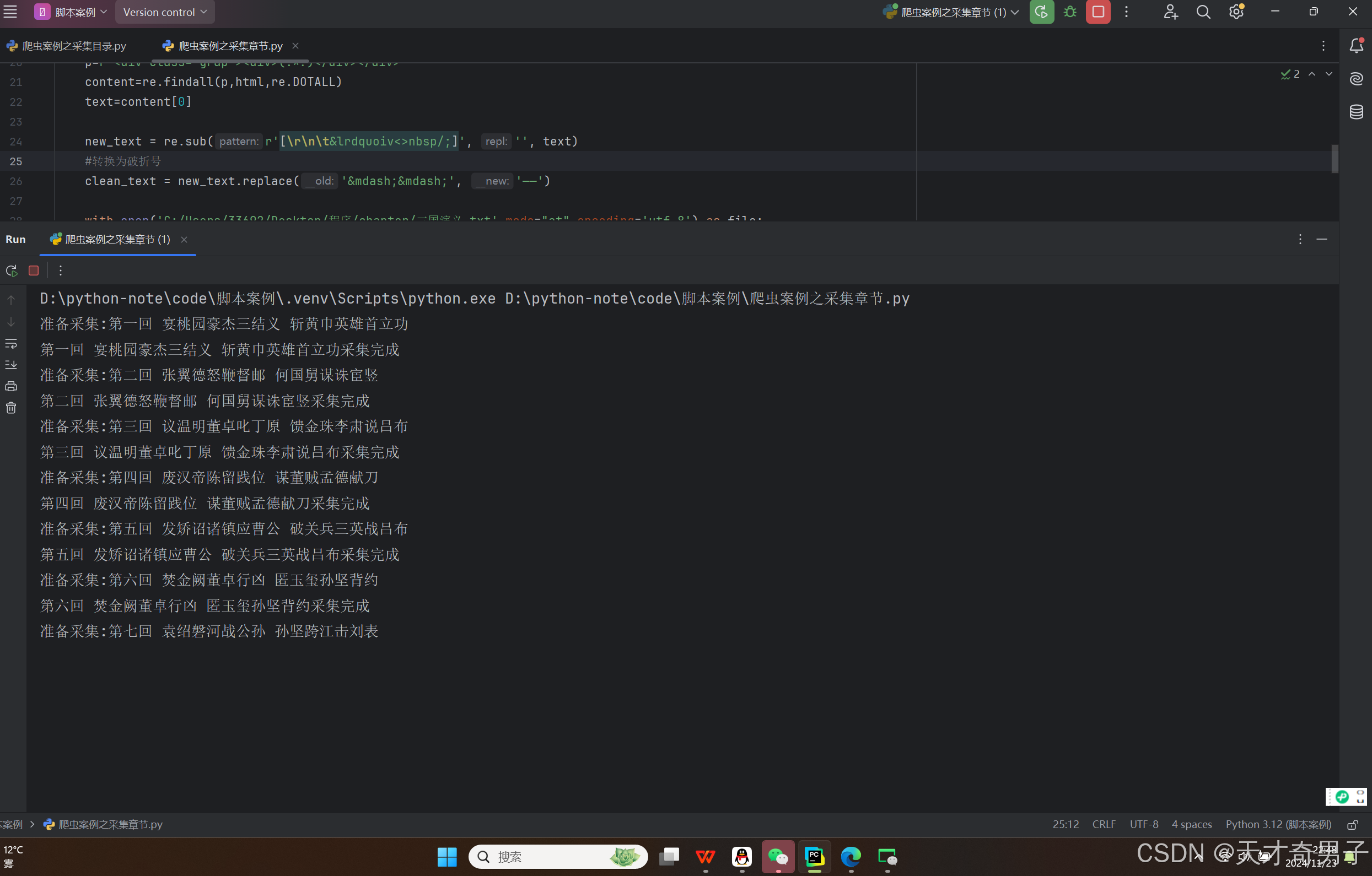Stop the process from Run panel toolbar
1372x876 pixels.
[34, 271]
